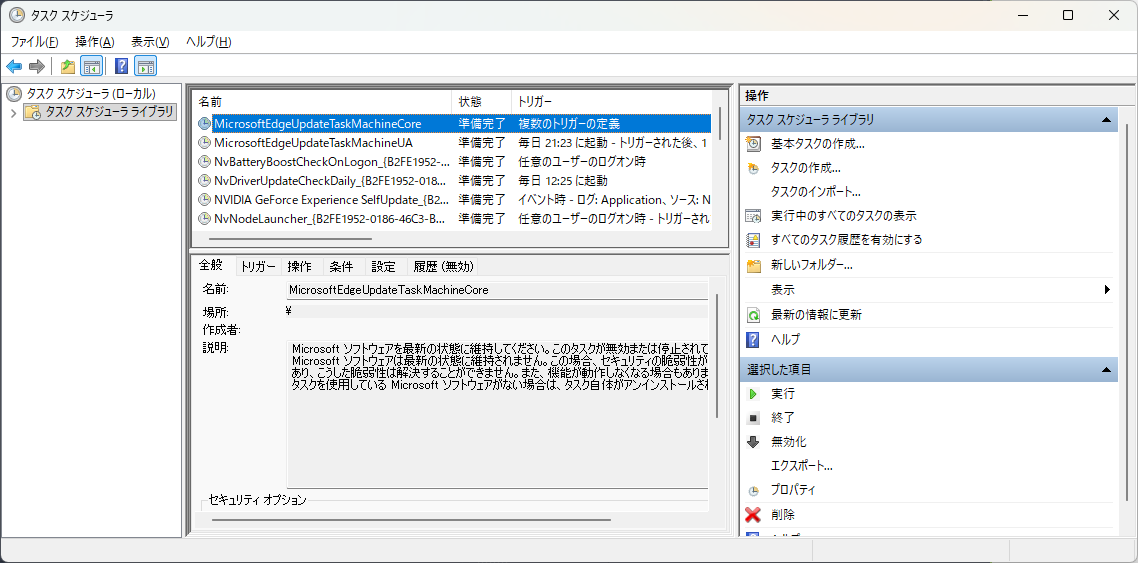
Task: Collapse the タスク スケジューラ ライブラリ actions section
Action: [1105, 120]
